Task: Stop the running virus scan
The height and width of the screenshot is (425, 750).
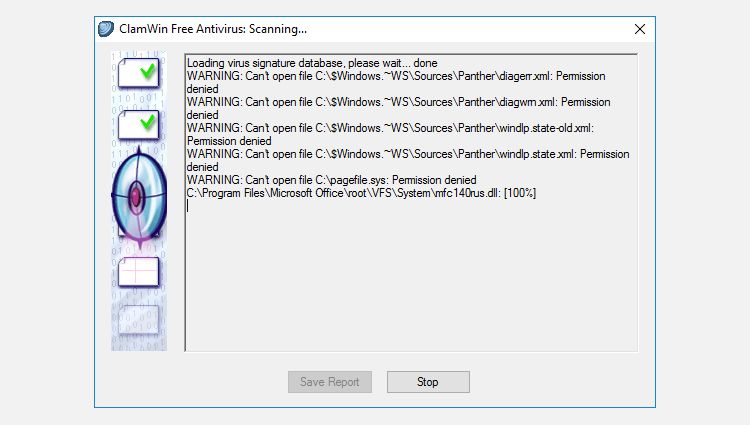Action: [428, 382]
